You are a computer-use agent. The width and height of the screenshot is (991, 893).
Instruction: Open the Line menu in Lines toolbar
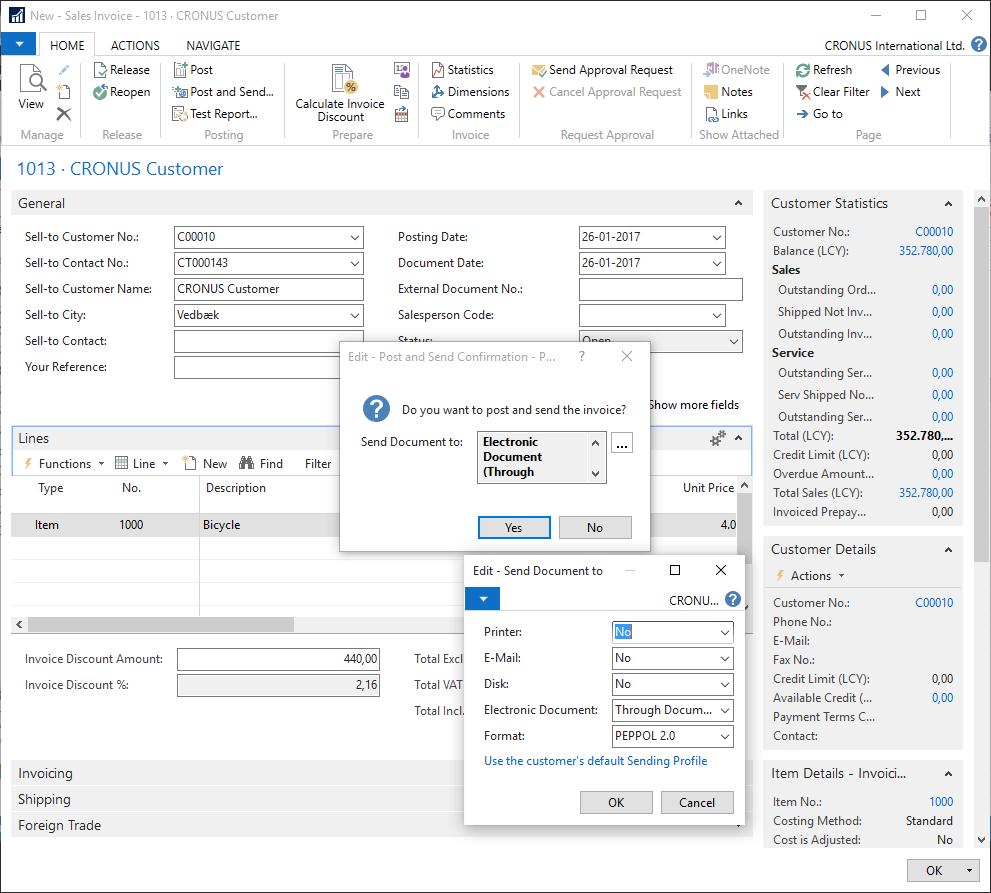coord(142,463)
